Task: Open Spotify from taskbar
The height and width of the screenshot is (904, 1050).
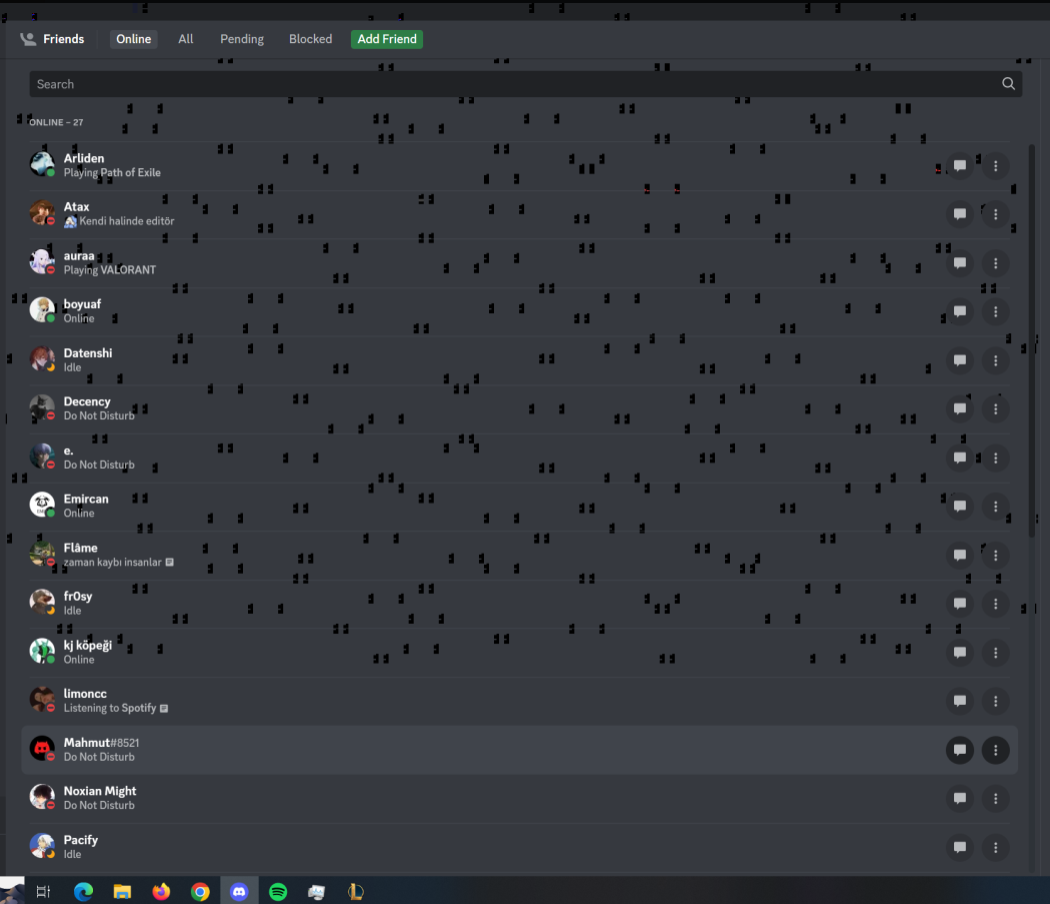Action: pyautogui.click(x=278, y=891)
